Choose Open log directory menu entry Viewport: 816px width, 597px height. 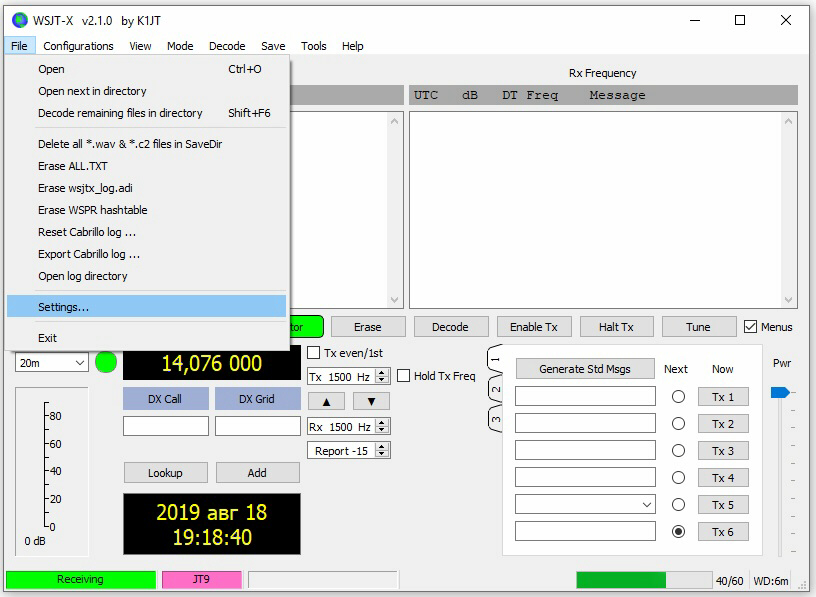[x=146, y=276]
